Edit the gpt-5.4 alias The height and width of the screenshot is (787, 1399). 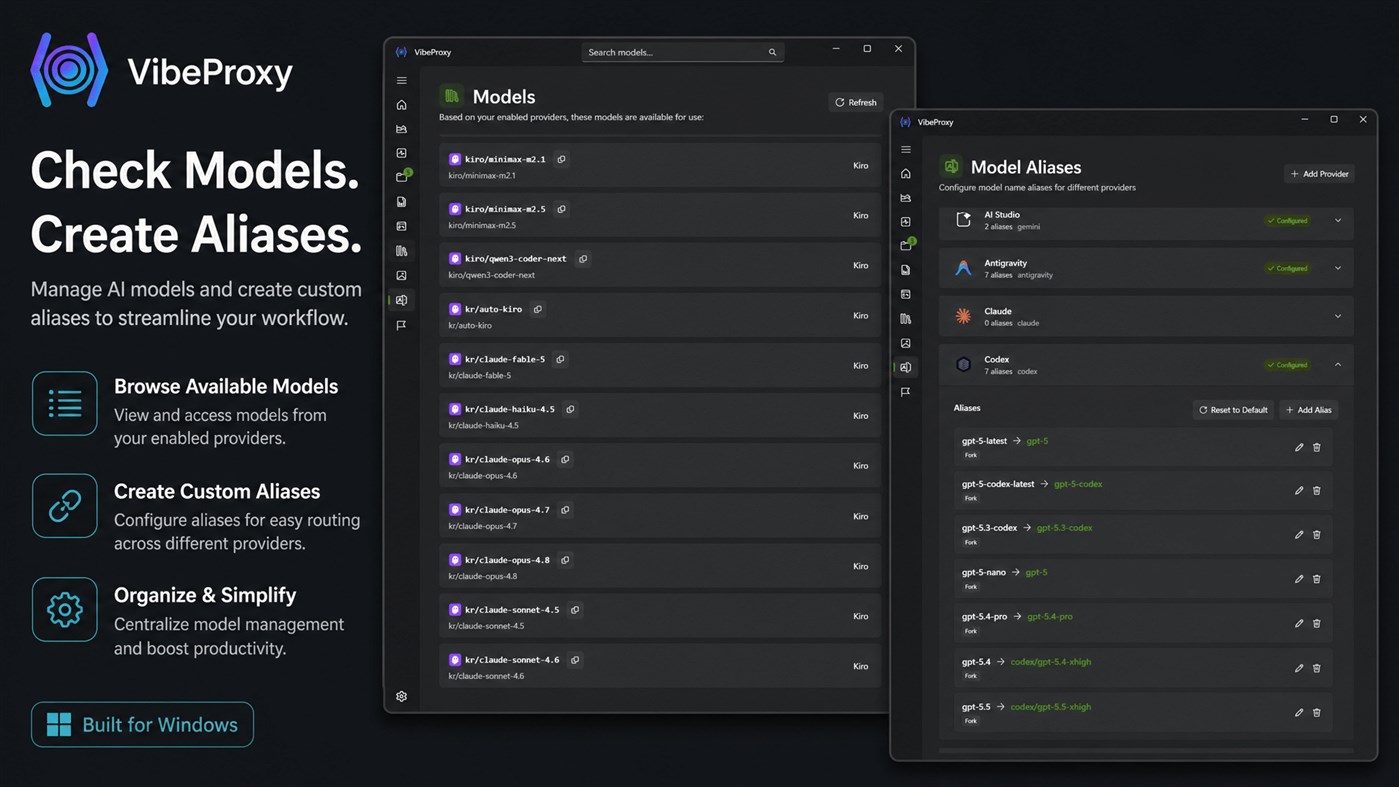click(1299, 668)
